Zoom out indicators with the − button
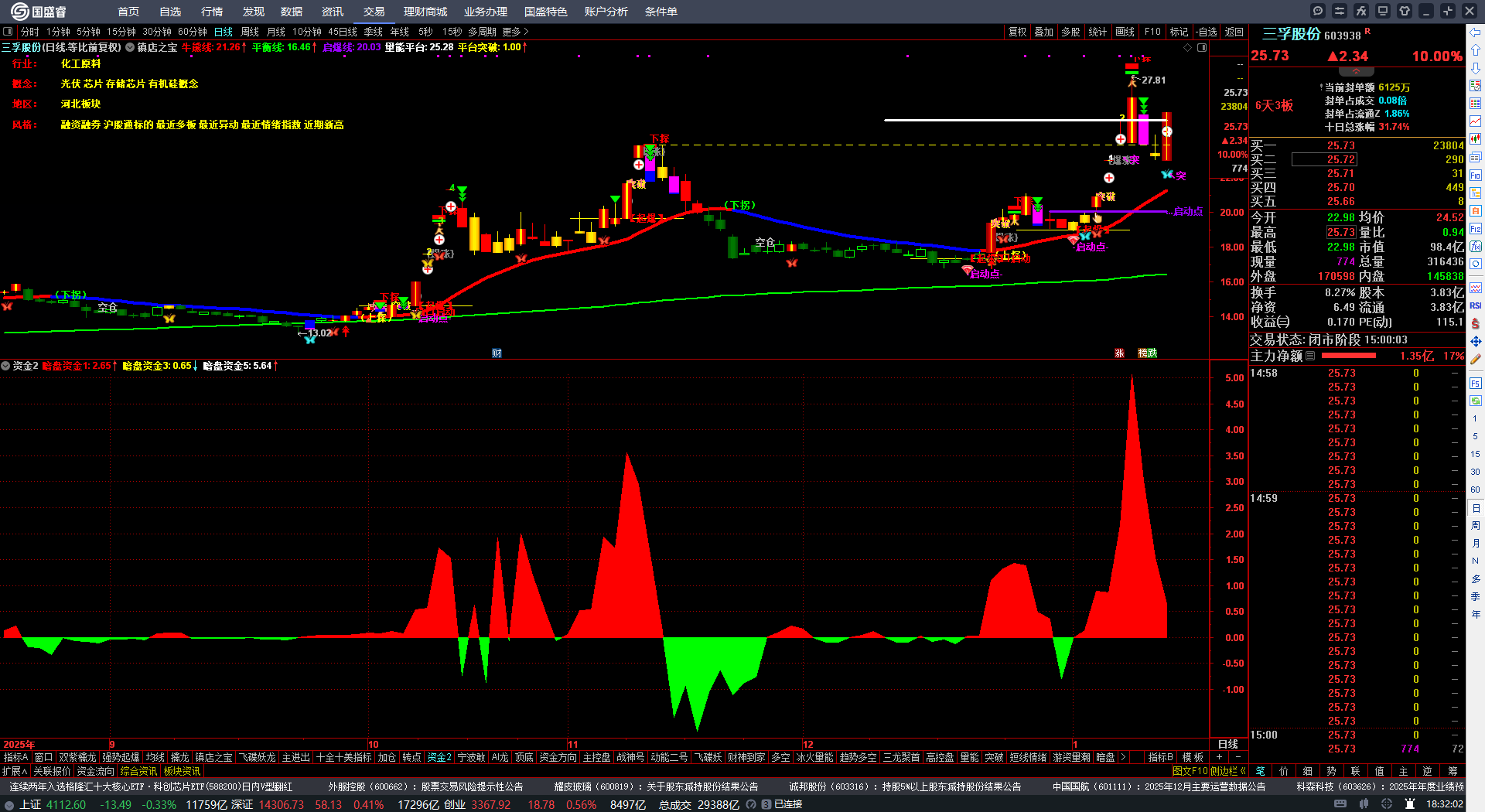This screenshot has width=1485, height=812. pos(1237,757)
